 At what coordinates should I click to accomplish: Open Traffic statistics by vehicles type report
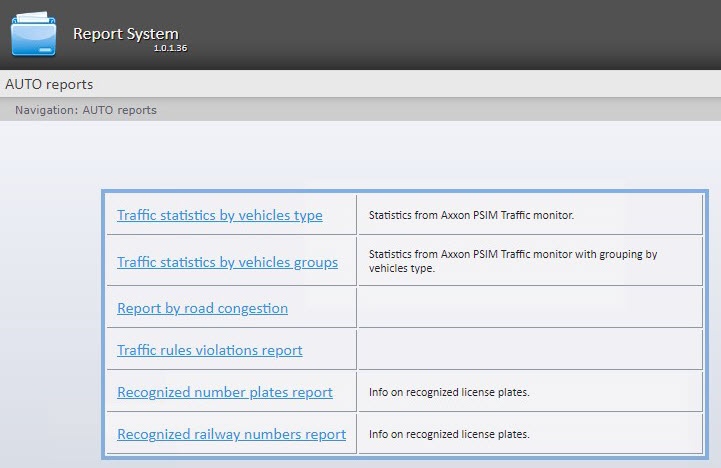point(219,215)
